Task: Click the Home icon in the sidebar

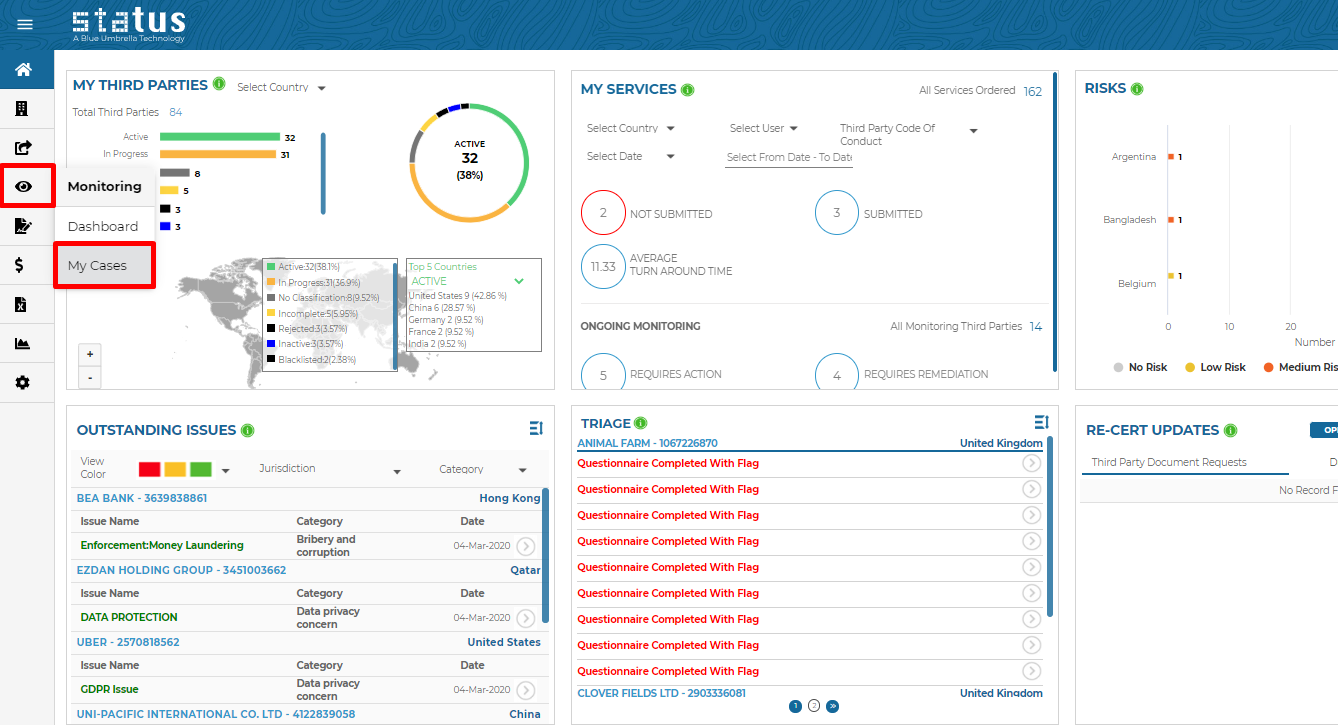Action: coord(23,70)
